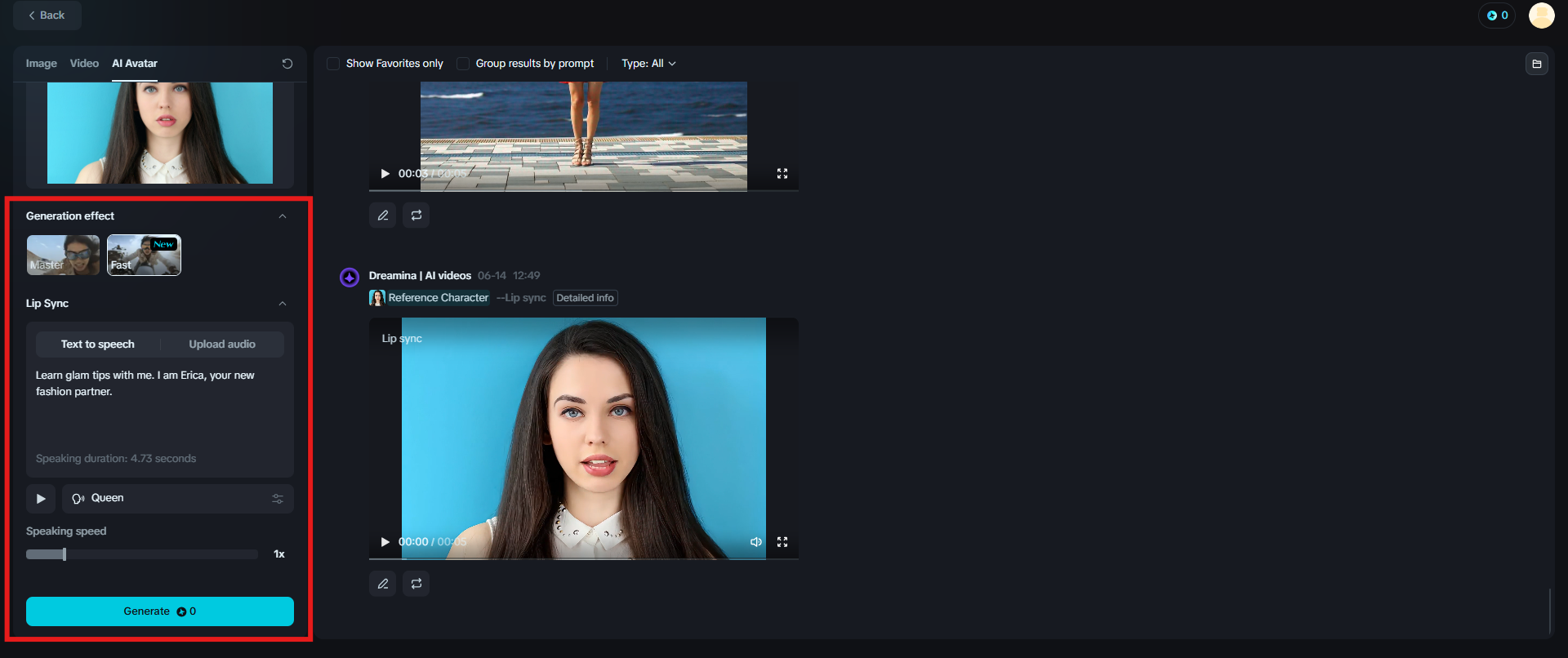Preview the Queen voice with play button

(x=41, y=499)
